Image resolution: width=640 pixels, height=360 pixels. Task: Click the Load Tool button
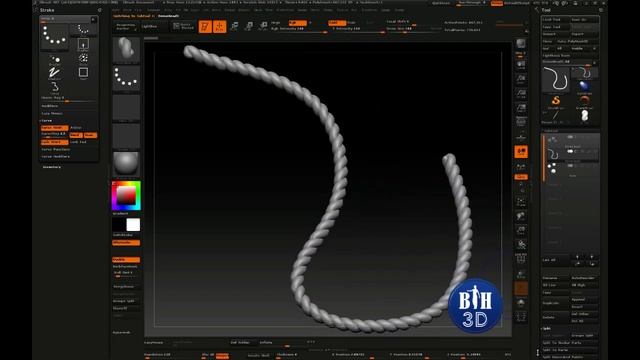(x=556, y=20)
